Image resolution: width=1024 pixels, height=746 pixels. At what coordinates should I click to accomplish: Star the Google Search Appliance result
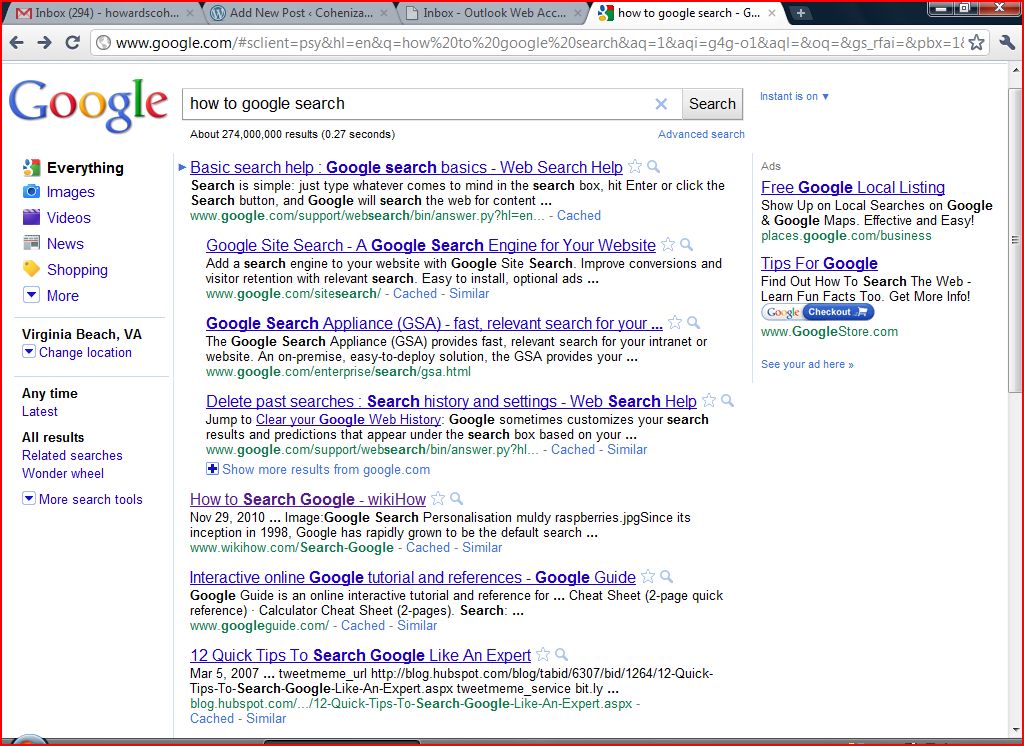[x=675, y=322]
